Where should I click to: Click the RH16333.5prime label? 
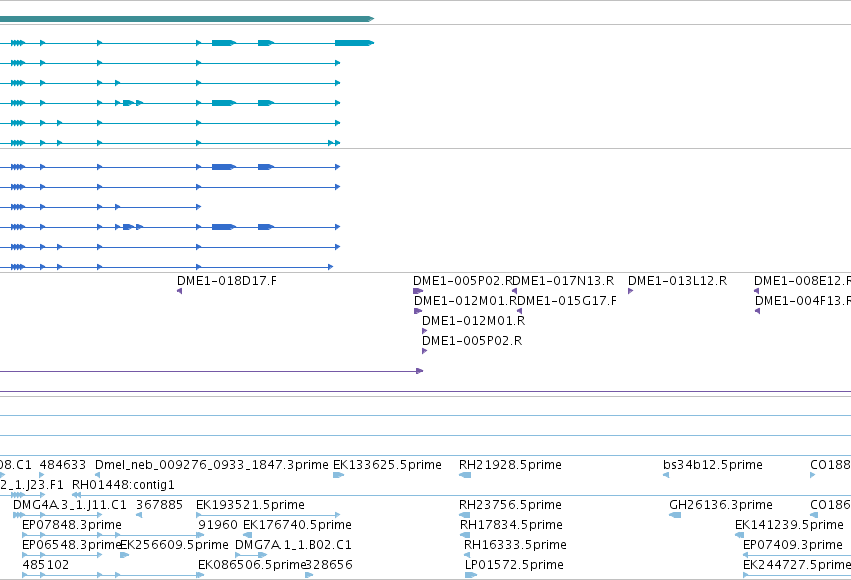515,545
